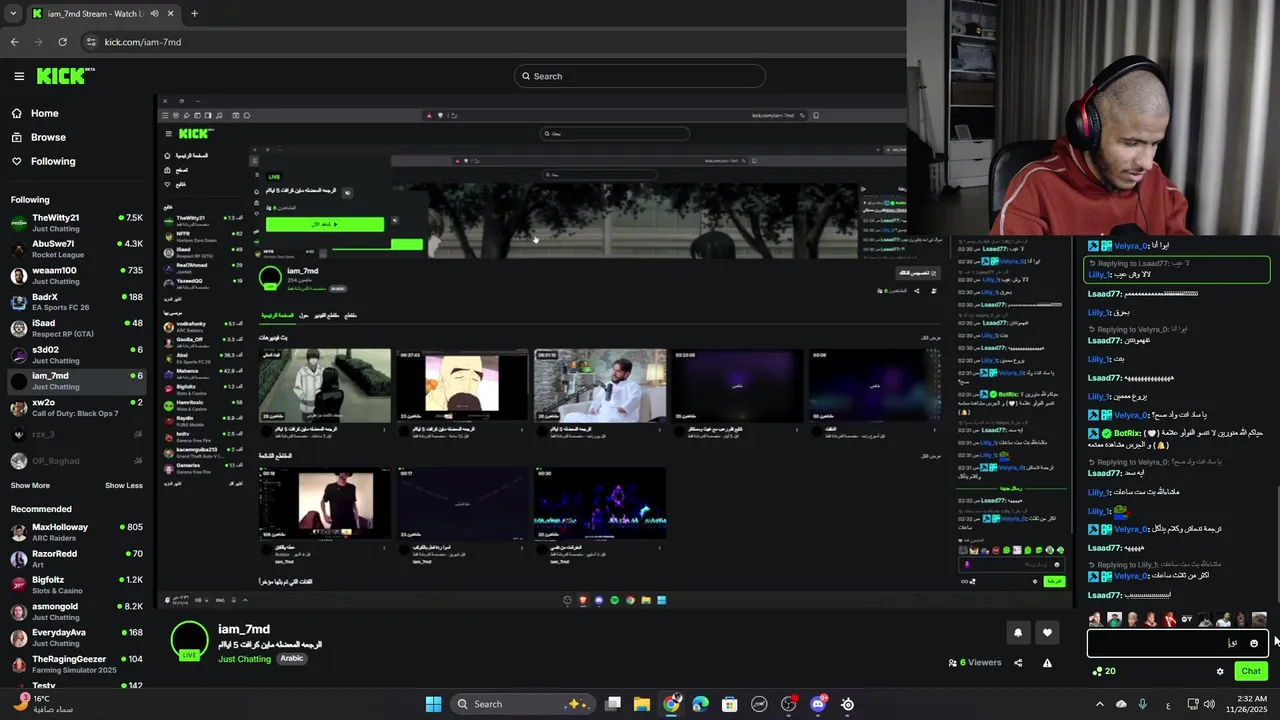Viewport: 1280px width, 720px height.
Task: Open channel points showing 20
Action: click(1104, 671)
